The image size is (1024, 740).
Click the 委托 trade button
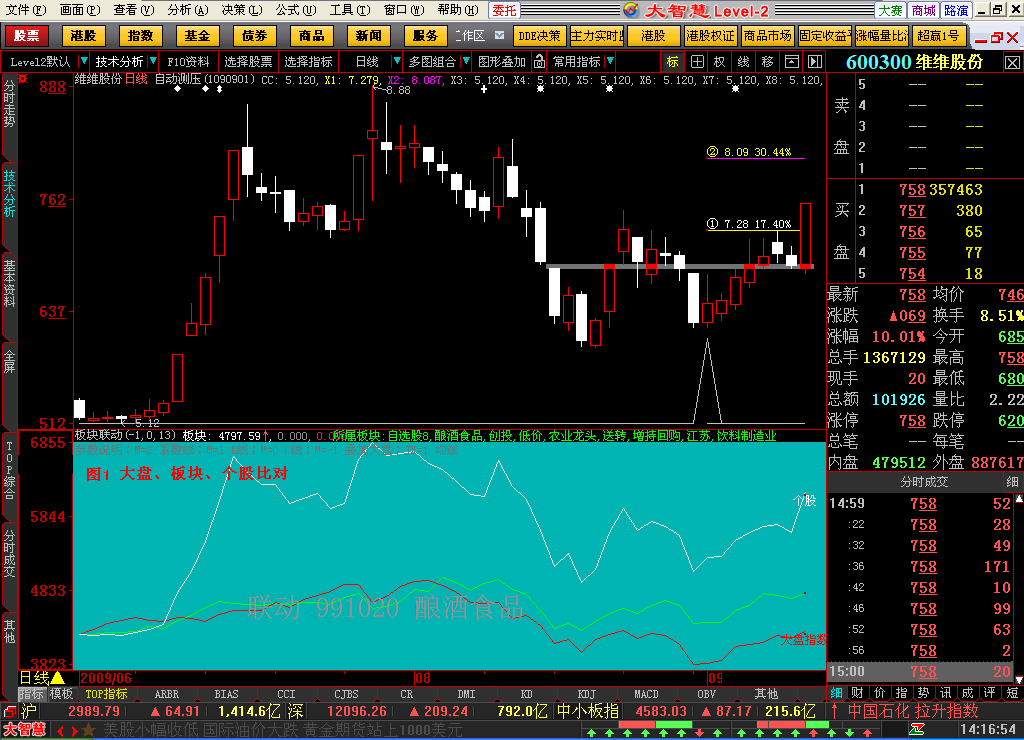tap(504, 10)
